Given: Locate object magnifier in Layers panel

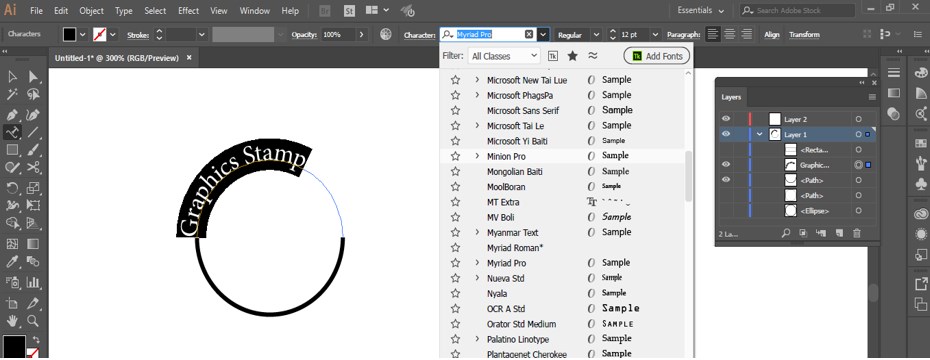Looking at the screenshot, I should point(786,234).
